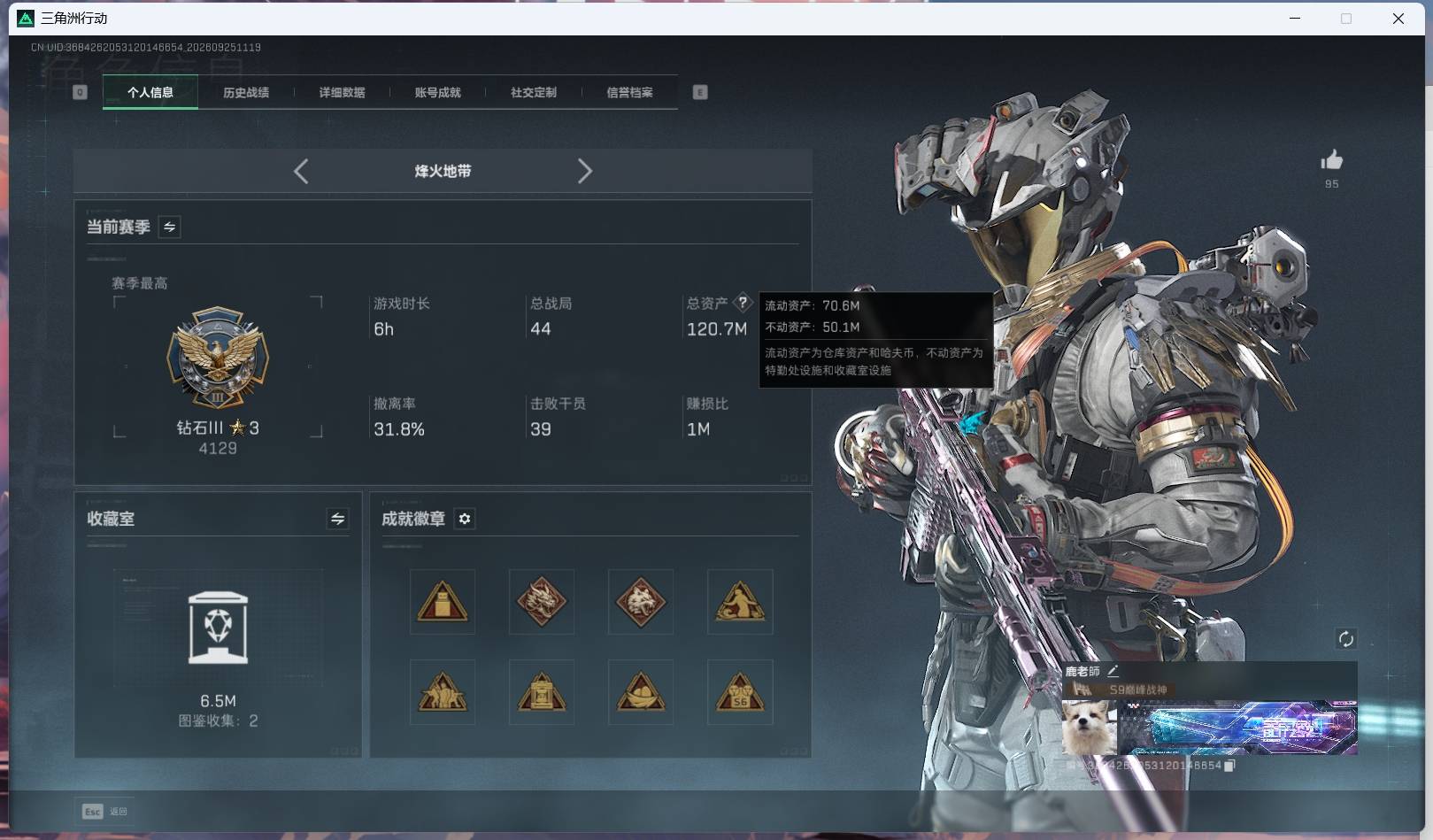Toggle the 当前赛季 season swap icon
This screenshot has height=840, width=1433.
click(x=169, y=227)
